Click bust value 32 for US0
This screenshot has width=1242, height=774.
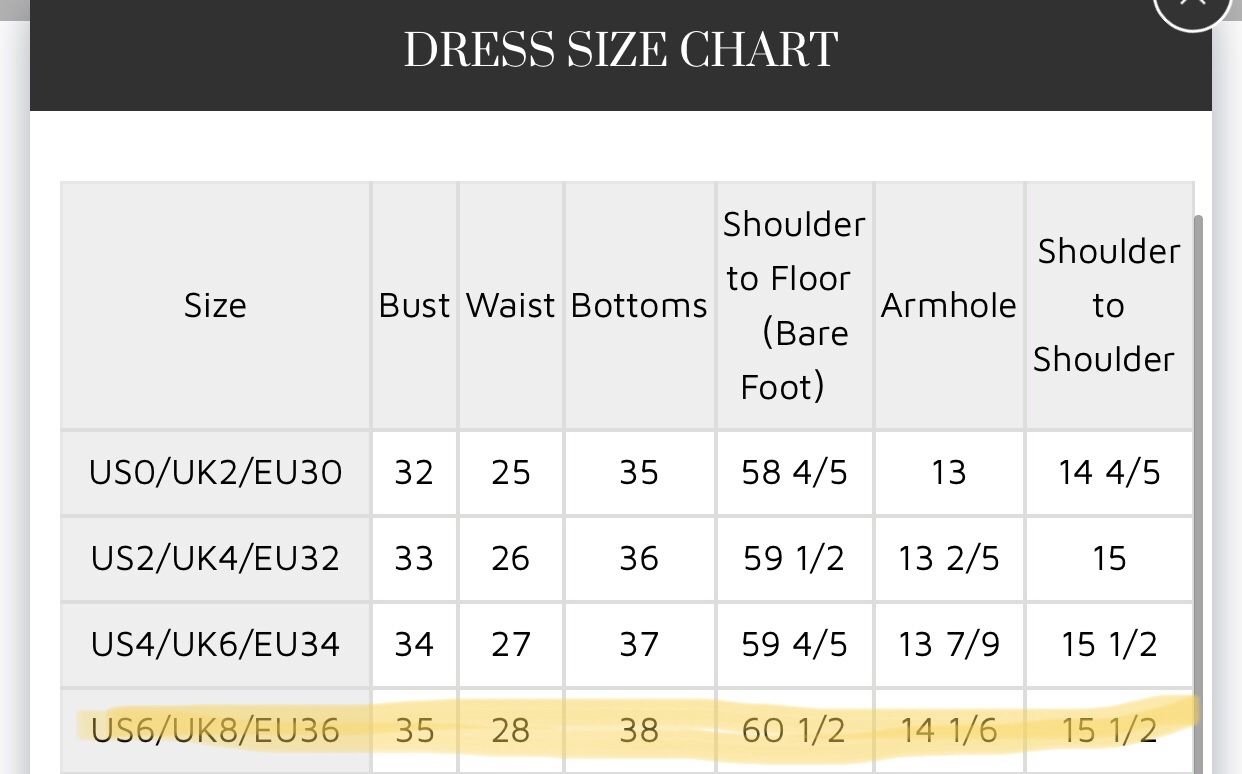pyautogui.click(x=414, y=472)
